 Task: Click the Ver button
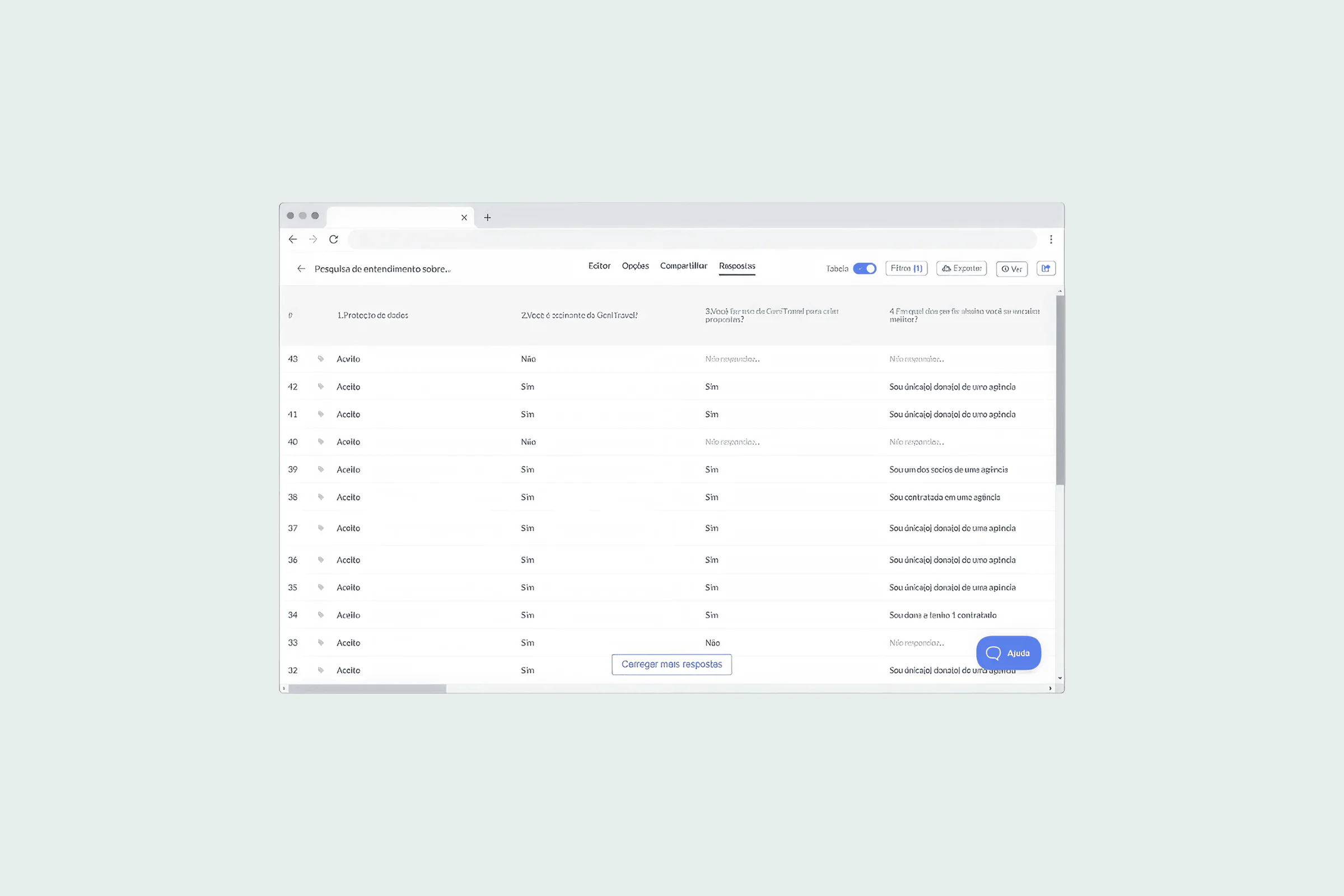1011,269
